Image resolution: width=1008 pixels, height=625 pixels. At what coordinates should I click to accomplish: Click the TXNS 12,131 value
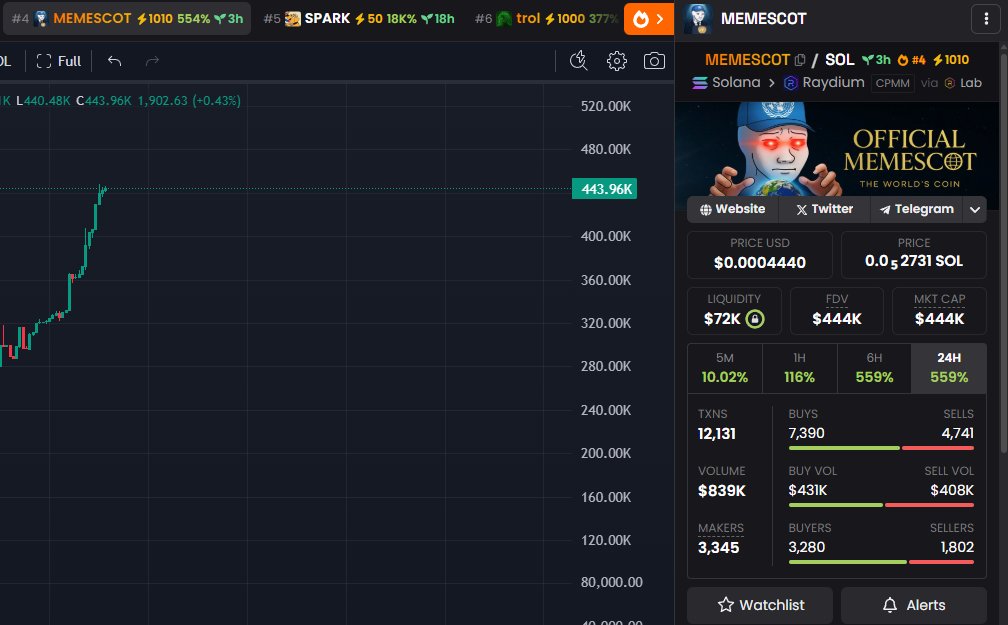click(717, 434)
